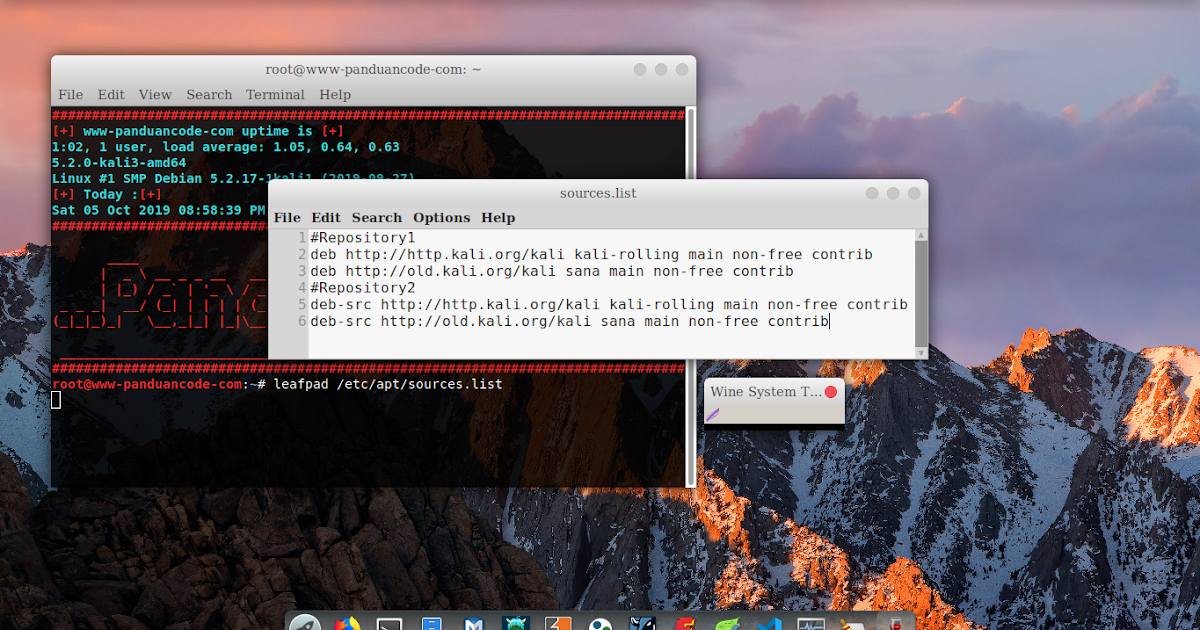Click the "root@www-panduancode-com" prompt text in the terminal
Image resolution: width=1200 pixels, height=630 pixels.
click(x=147, y=385)
